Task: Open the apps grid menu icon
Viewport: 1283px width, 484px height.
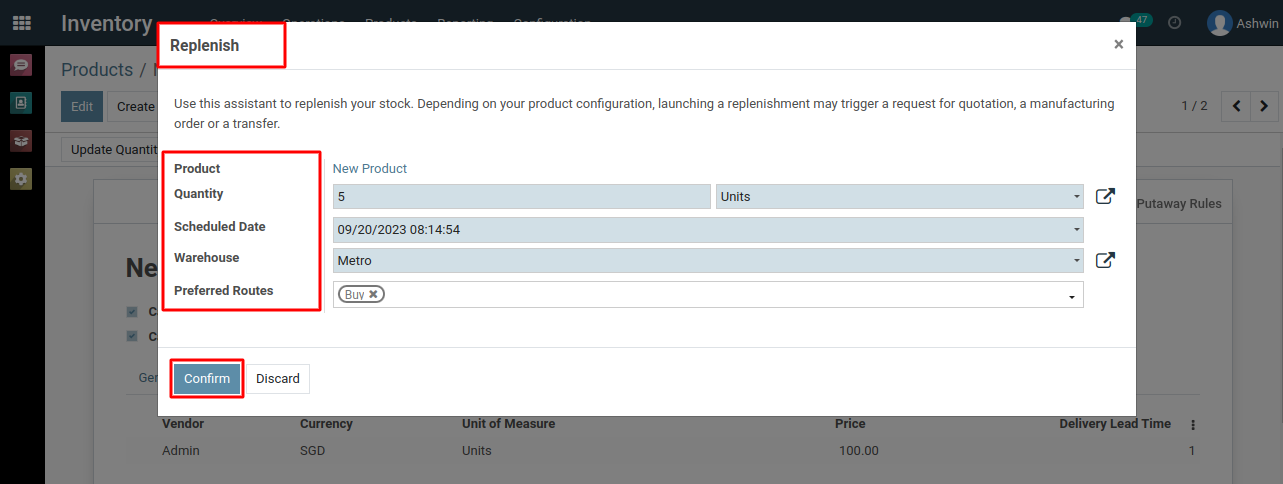Action: 21,22
